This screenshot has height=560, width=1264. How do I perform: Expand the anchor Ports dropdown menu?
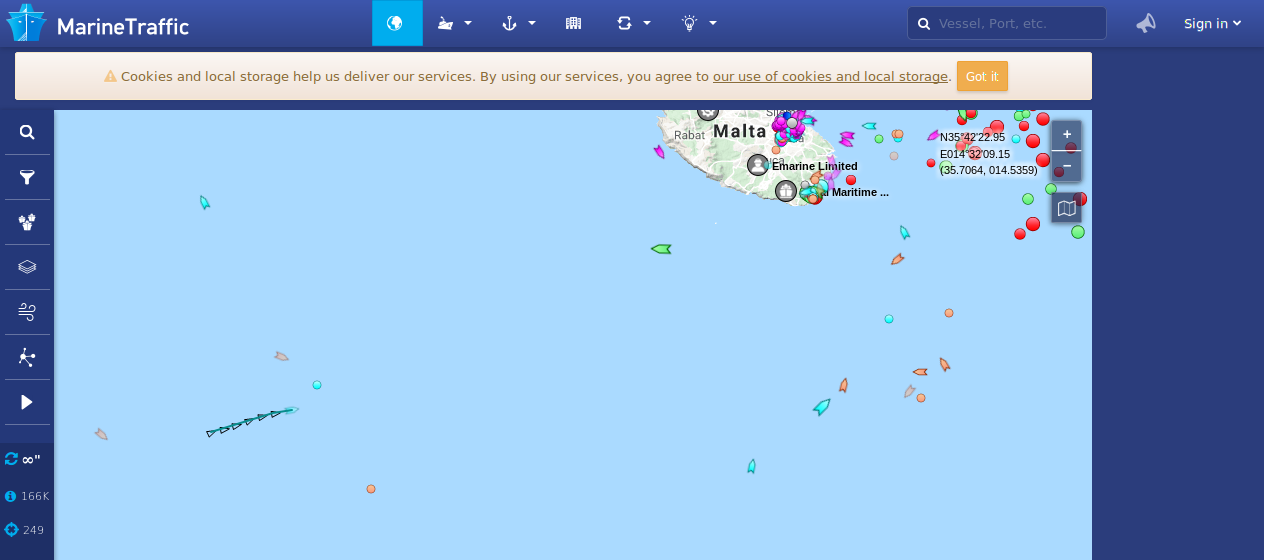point(518,23)
